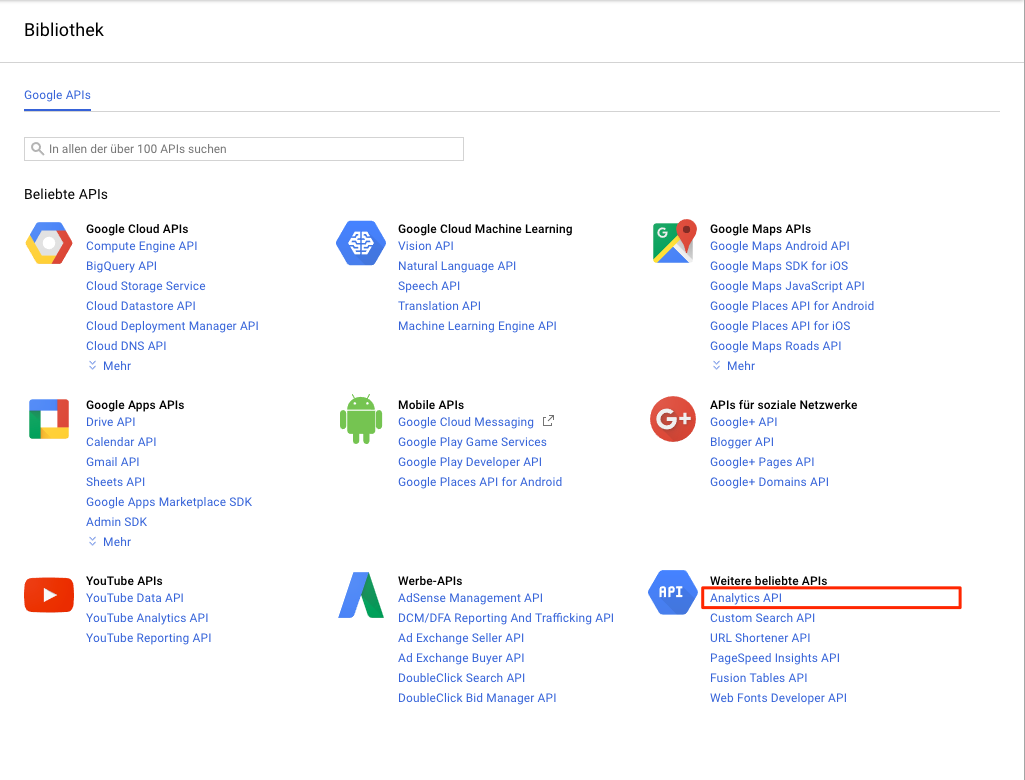Open Machine Learning Engine API

click(477, 326)
